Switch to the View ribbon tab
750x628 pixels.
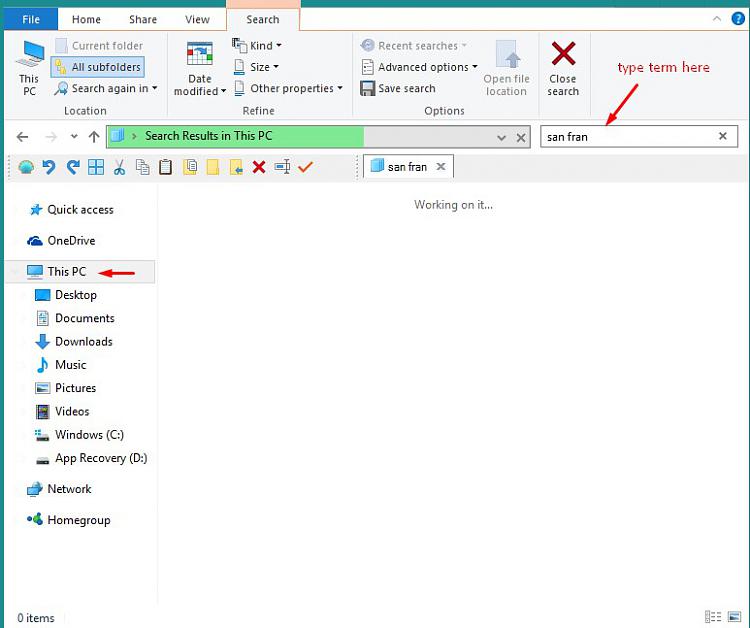point(197,20)
